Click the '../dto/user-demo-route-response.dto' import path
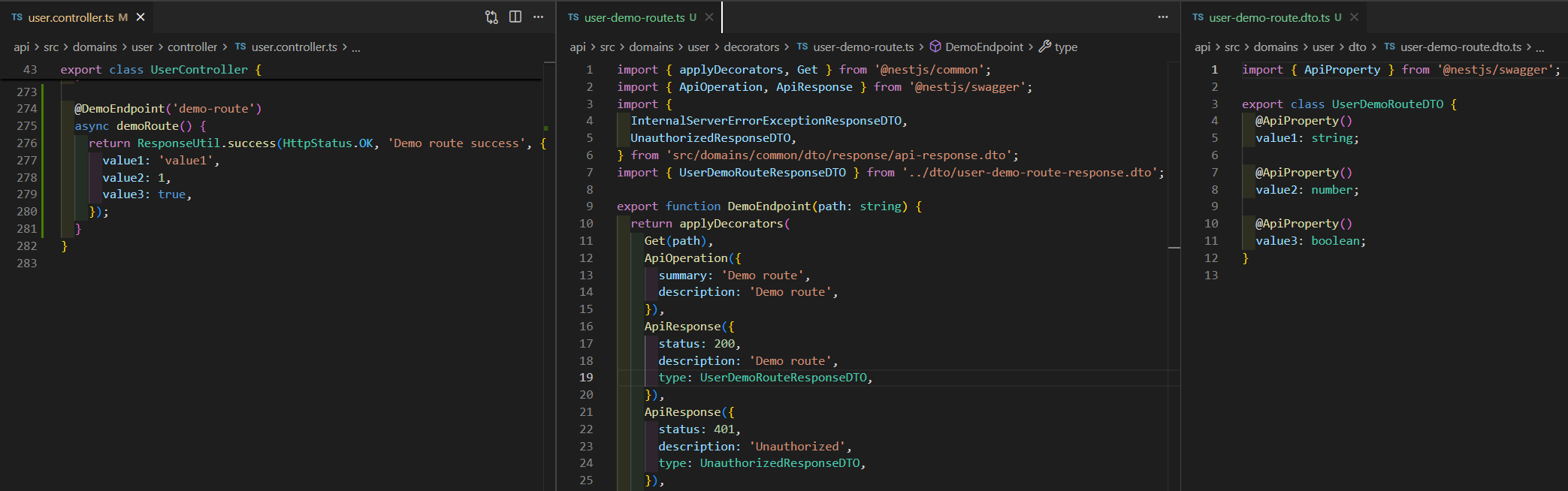 click(x=1032, y=173)
